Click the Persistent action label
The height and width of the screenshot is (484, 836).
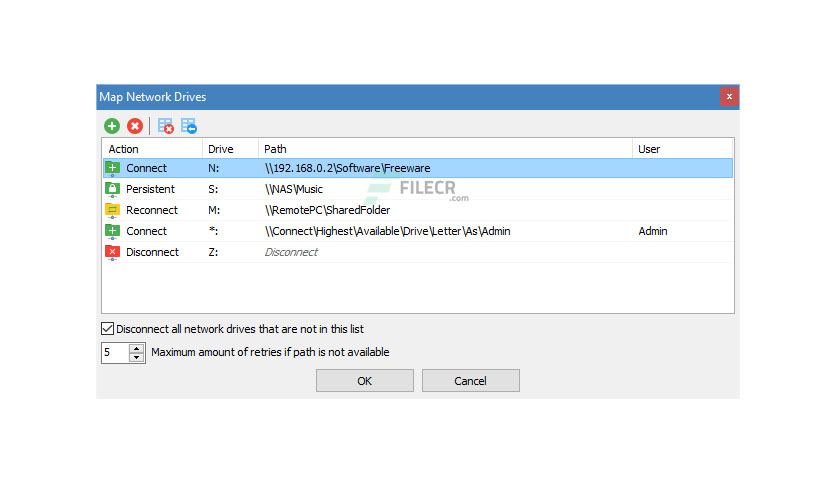point(150,189)
